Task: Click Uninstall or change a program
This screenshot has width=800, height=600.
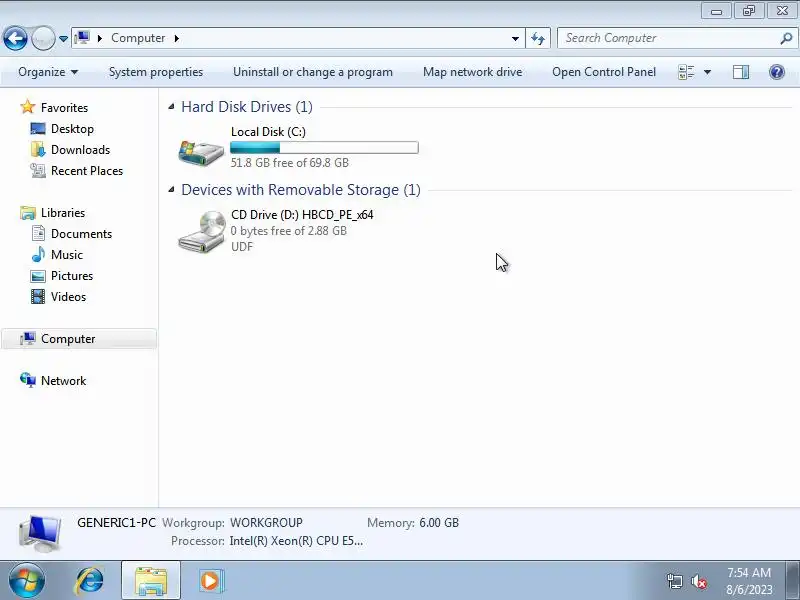Action: point(313,72)
